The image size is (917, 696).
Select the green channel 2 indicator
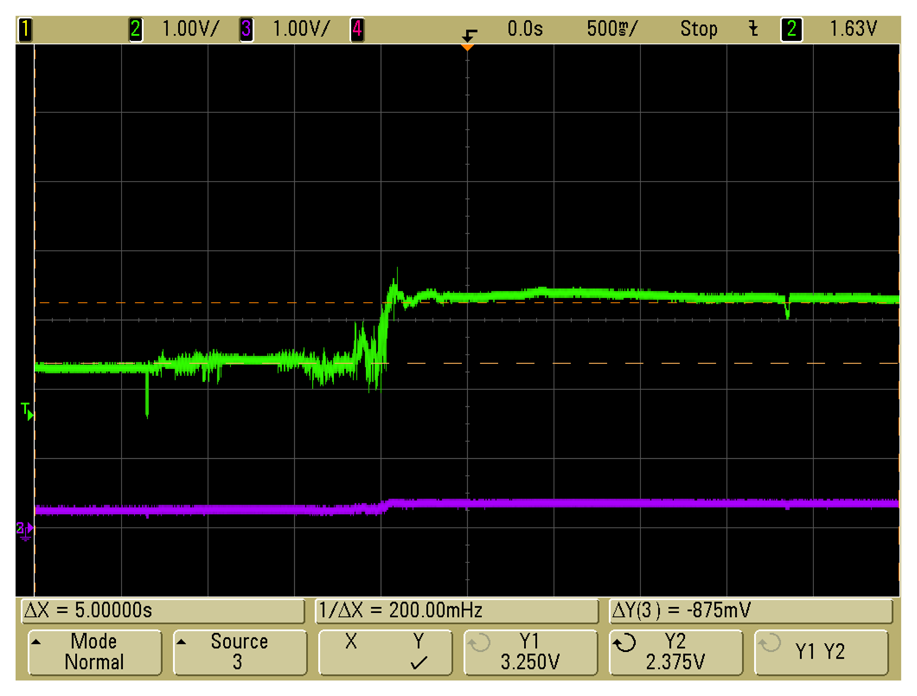136,30
